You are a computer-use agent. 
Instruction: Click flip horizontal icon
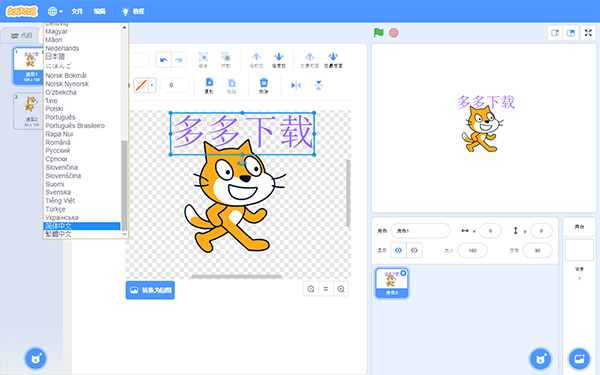[296, 85]
